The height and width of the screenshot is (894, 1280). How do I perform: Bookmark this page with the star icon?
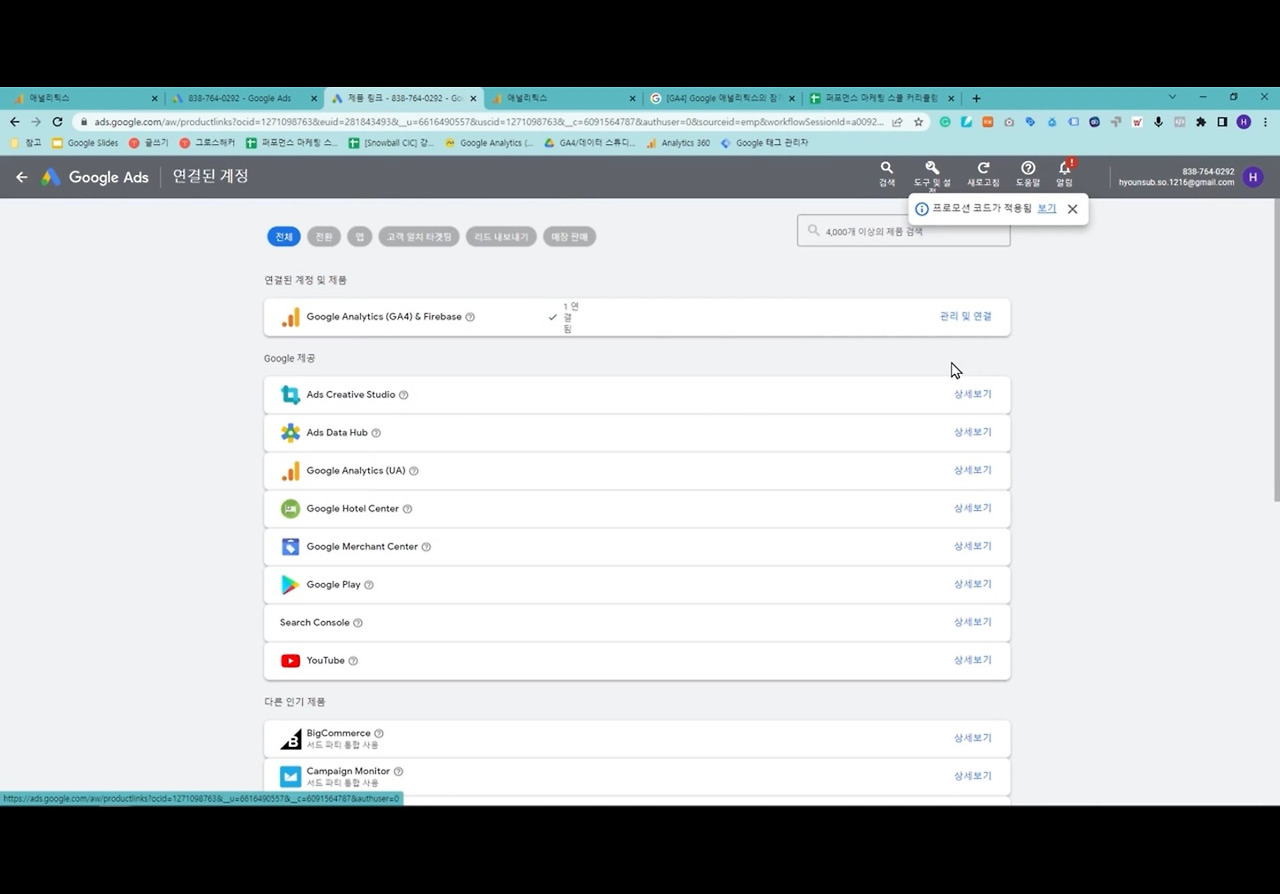[918, 122]
